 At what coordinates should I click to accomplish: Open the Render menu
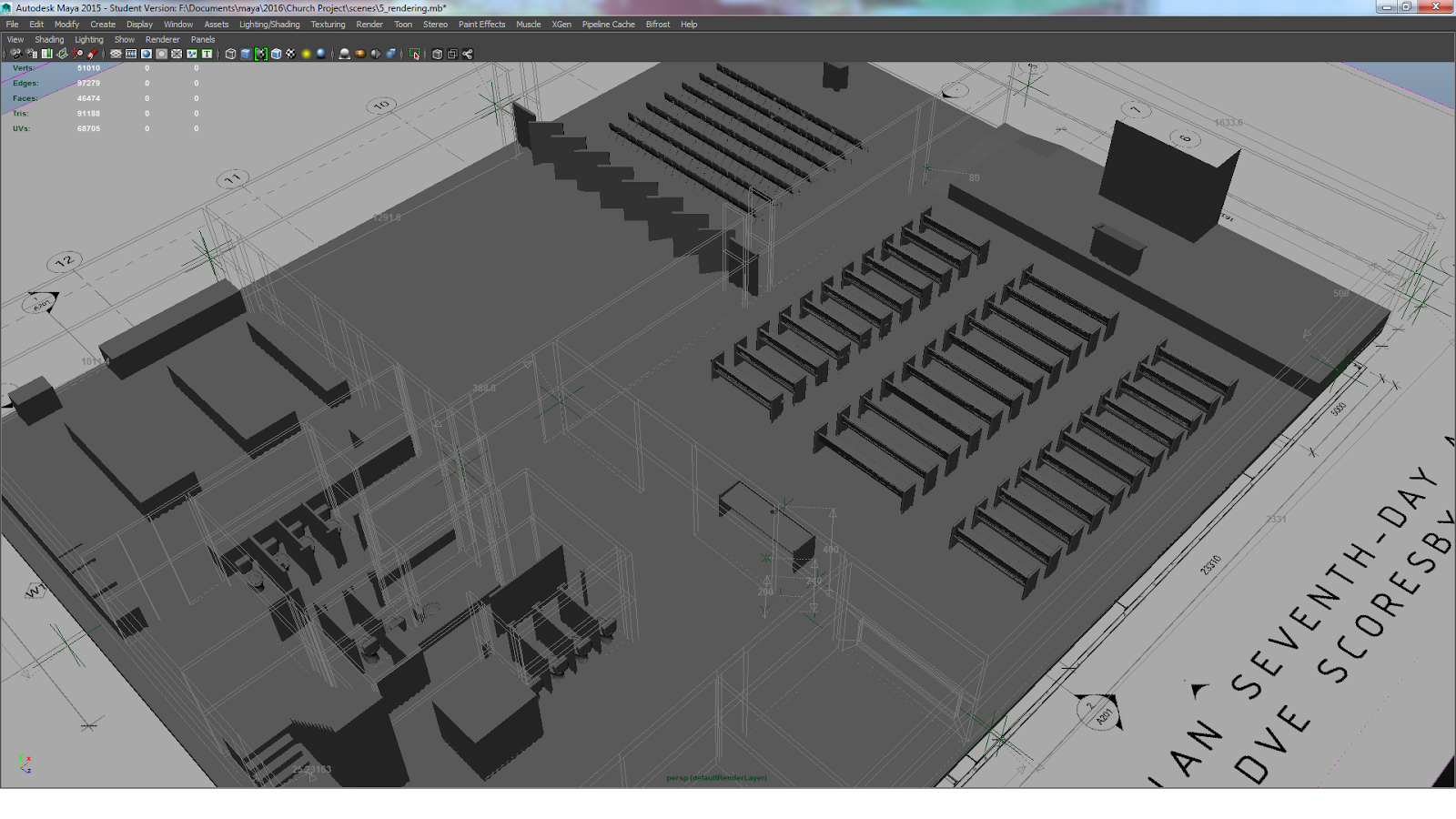point(369,25)
